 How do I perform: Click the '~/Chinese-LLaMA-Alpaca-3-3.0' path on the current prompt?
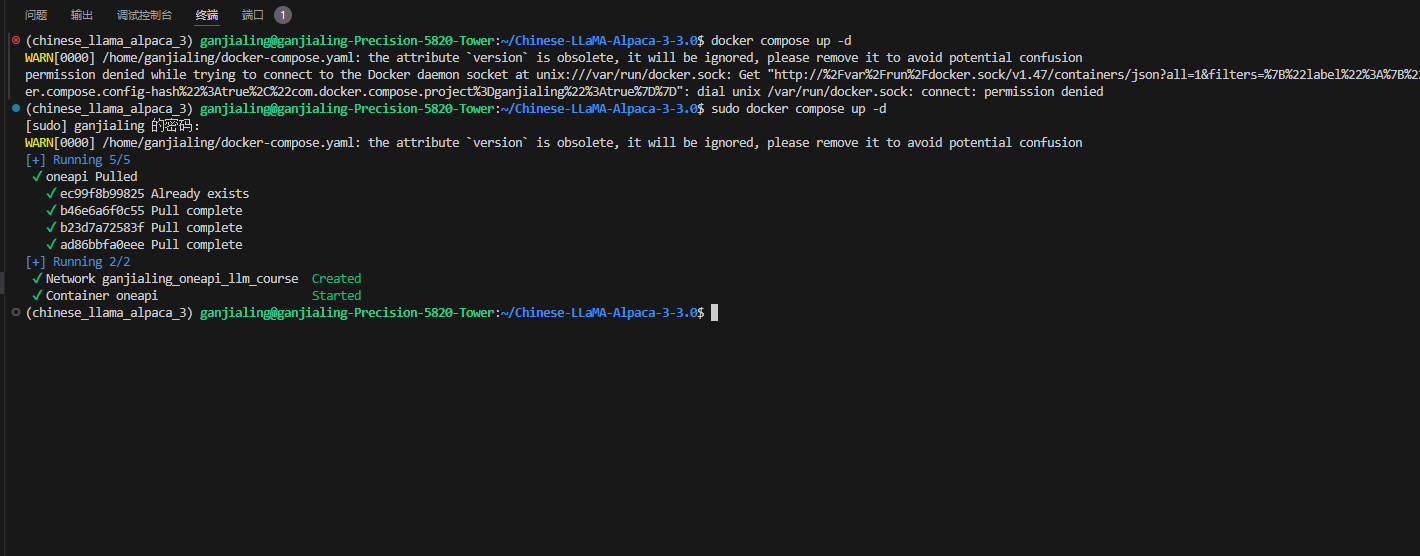point(599,313)
